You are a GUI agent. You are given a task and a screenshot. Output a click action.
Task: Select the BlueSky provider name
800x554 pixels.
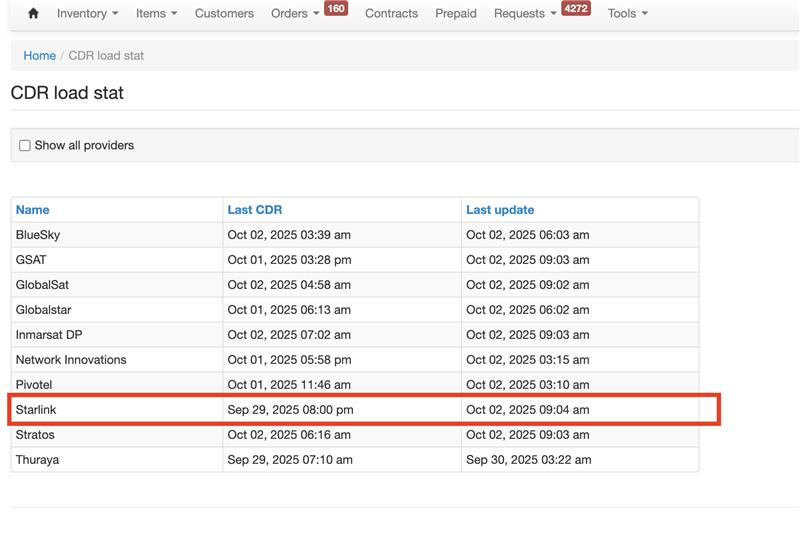click(38, 235)
